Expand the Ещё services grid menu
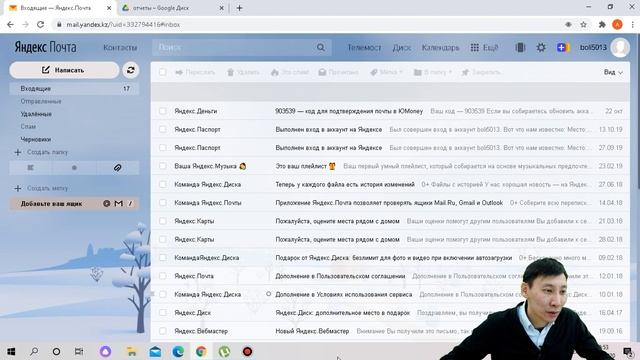 [484, 48]
